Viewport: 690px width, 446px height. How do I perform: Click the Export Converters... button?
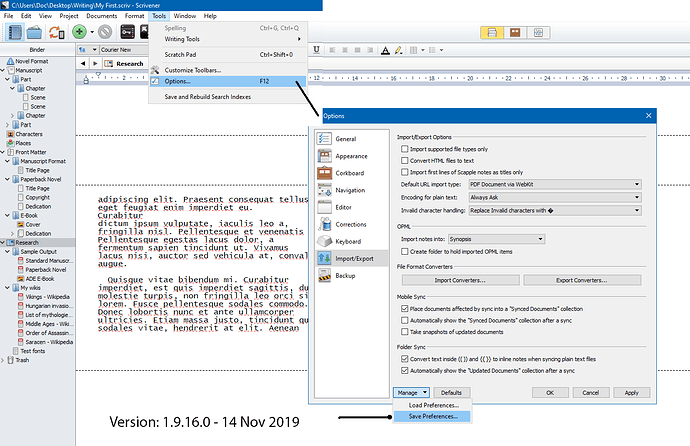tap(582, 280)
